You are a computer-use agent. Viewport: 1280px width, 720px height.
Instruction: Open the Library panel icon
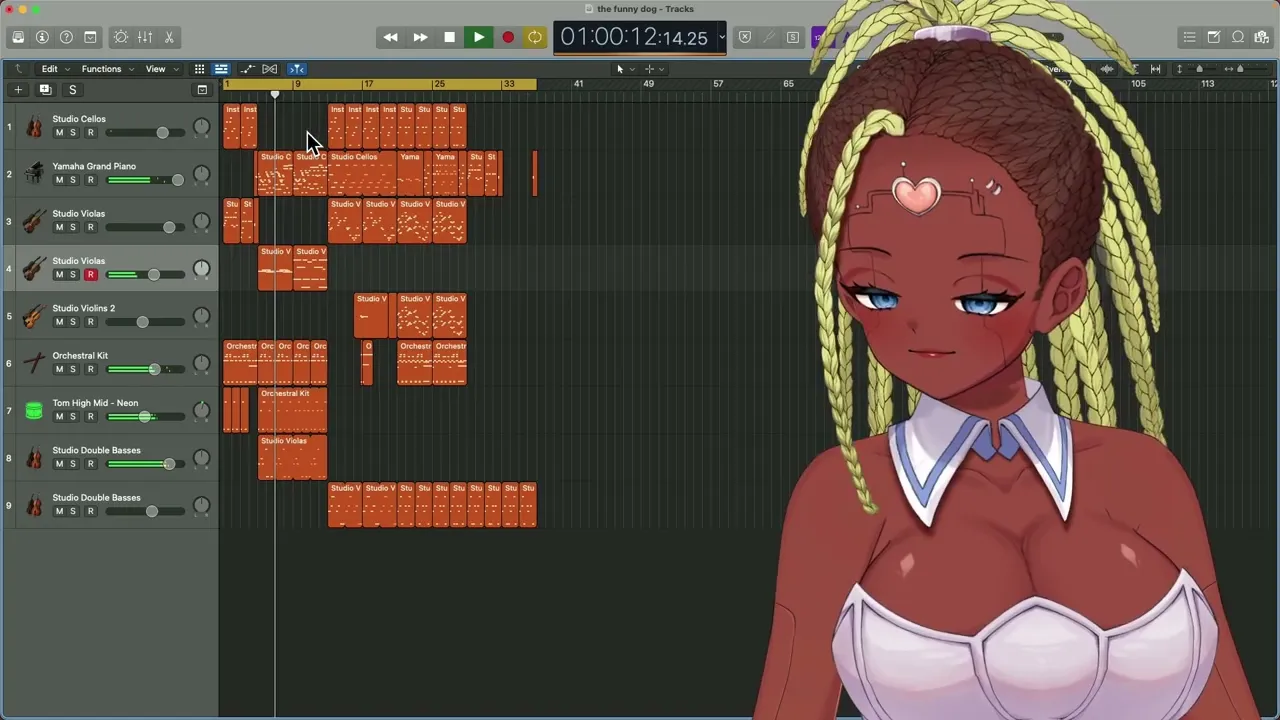pos(18,37)
